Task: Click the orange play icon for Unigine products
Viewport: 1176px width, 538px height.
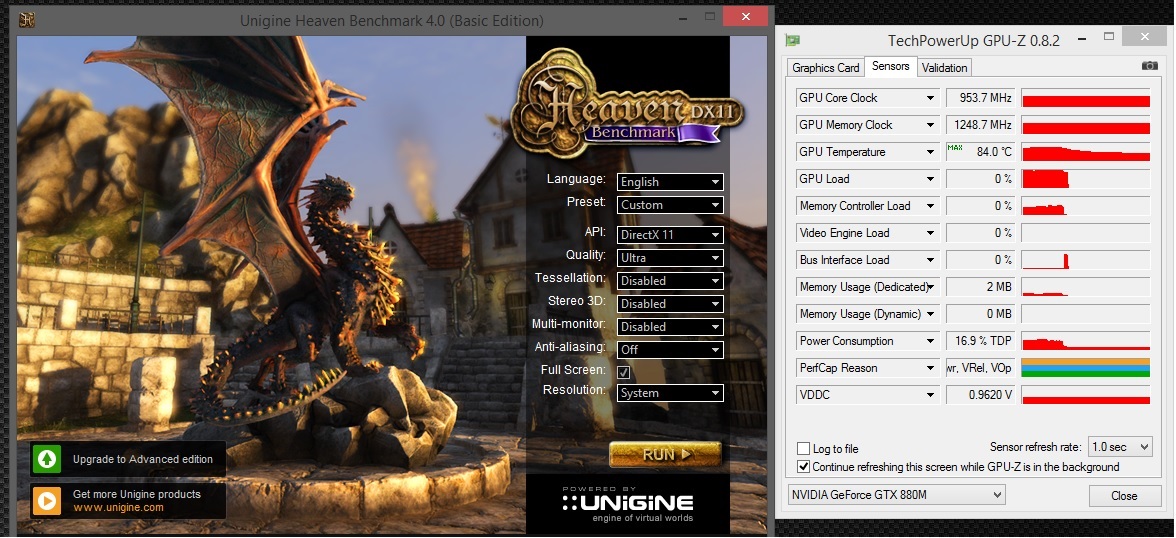Action: point(46,500)
